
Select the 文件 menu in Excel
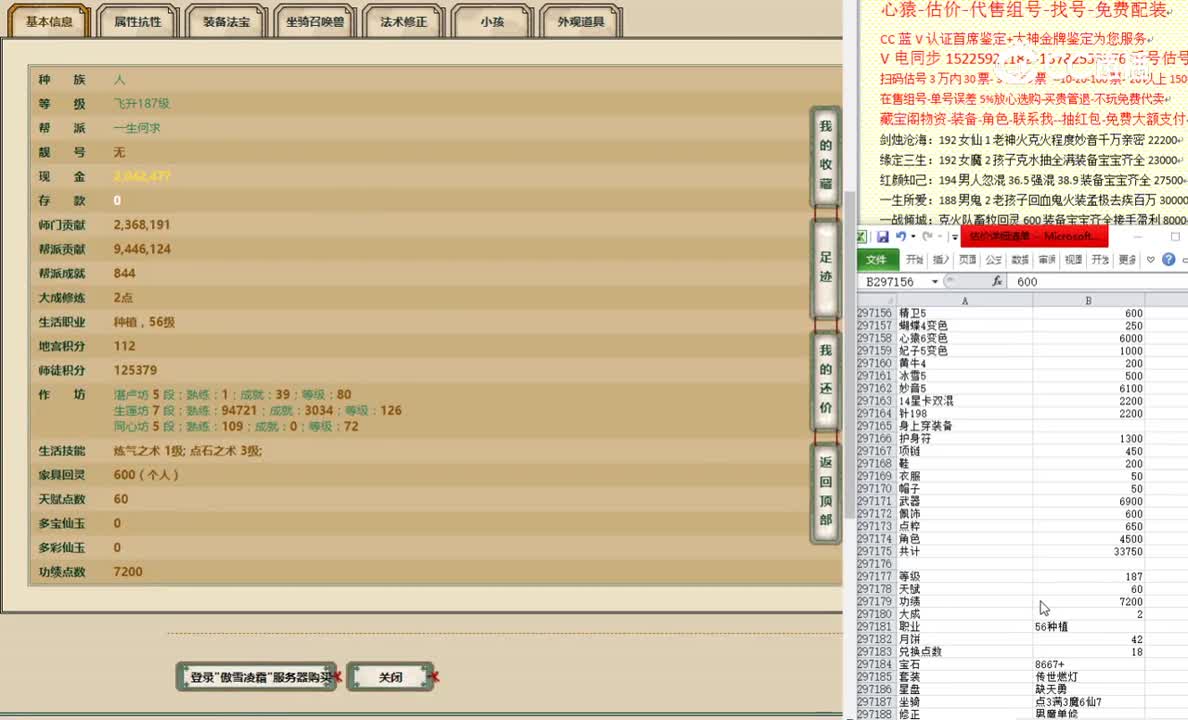877,259
